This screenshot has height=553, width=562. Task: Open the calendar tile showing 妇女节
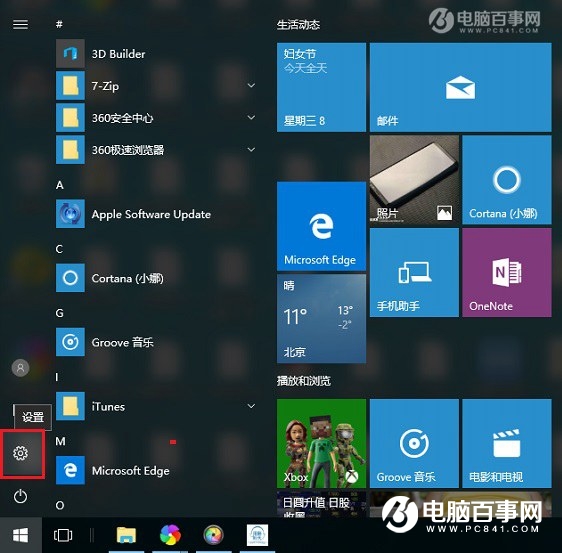click(x=322, y=87)
